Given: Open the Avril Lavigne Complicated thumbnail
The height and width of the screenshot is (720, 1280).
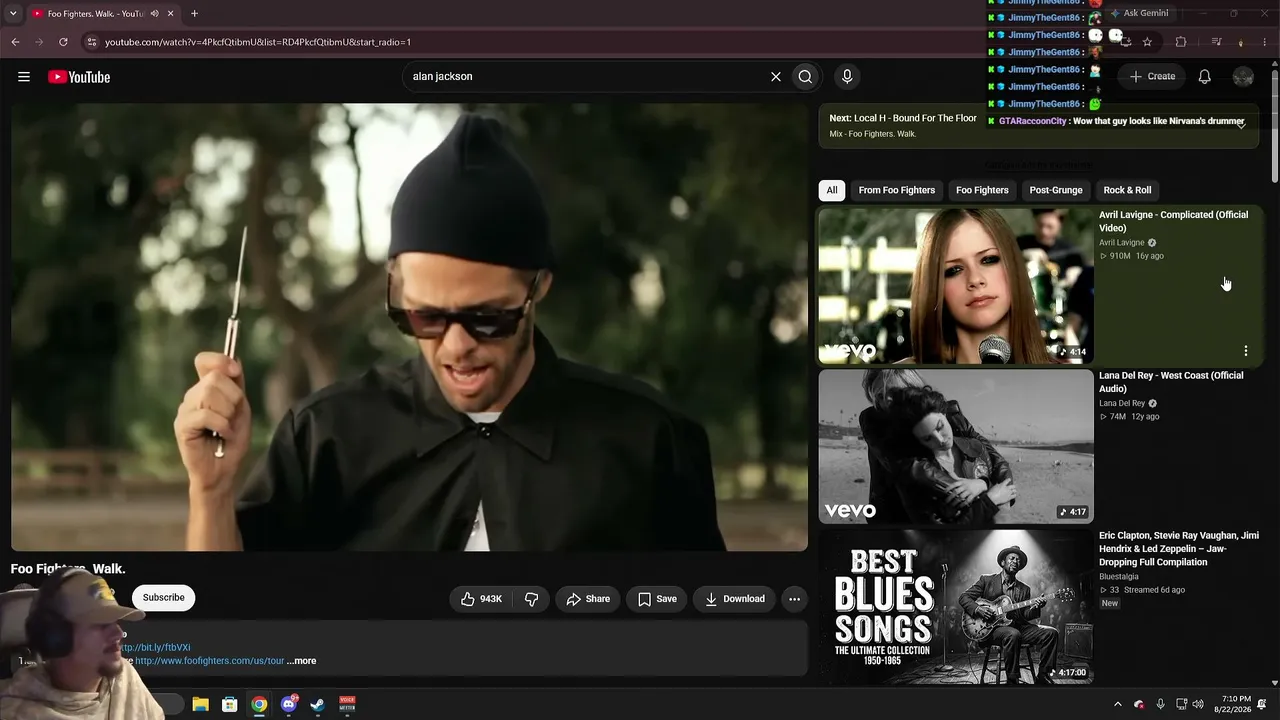Looking at the screenshot, I should click(956, 286).
